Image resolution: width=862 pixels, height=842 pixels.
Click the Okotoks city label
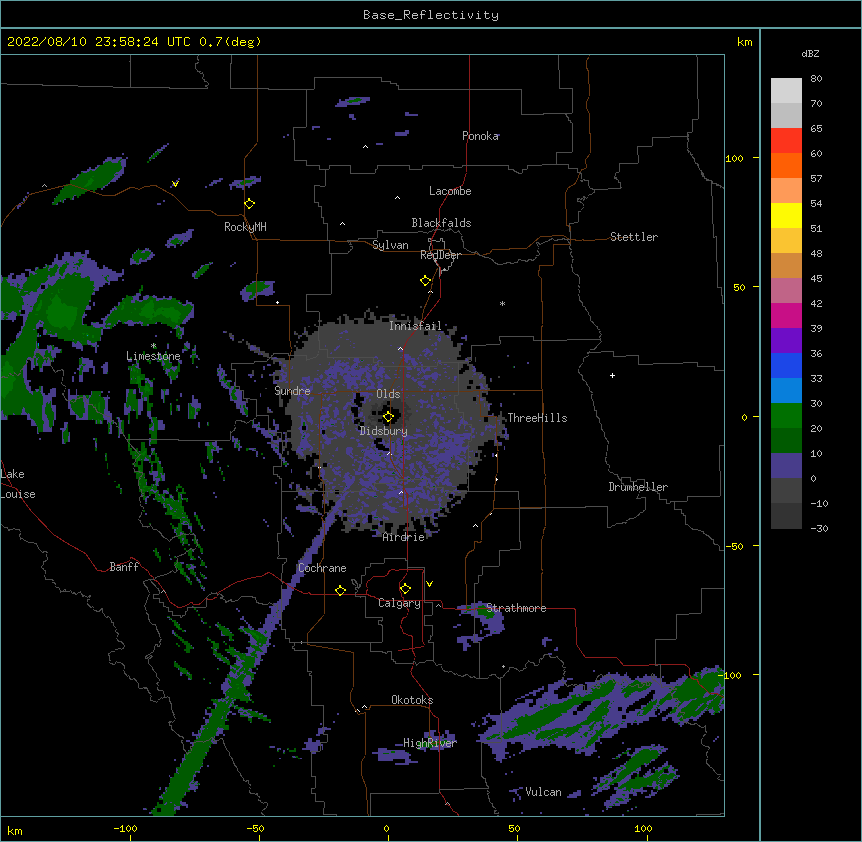tap(412, 700)
